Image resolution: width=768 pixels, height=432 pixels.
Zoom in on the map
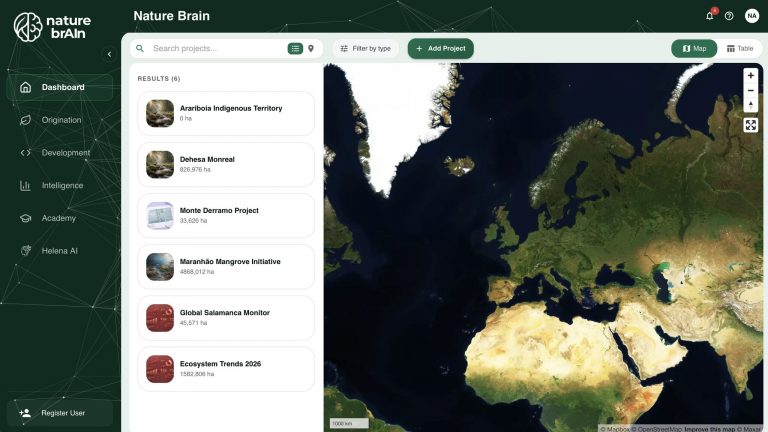(751, 75)
